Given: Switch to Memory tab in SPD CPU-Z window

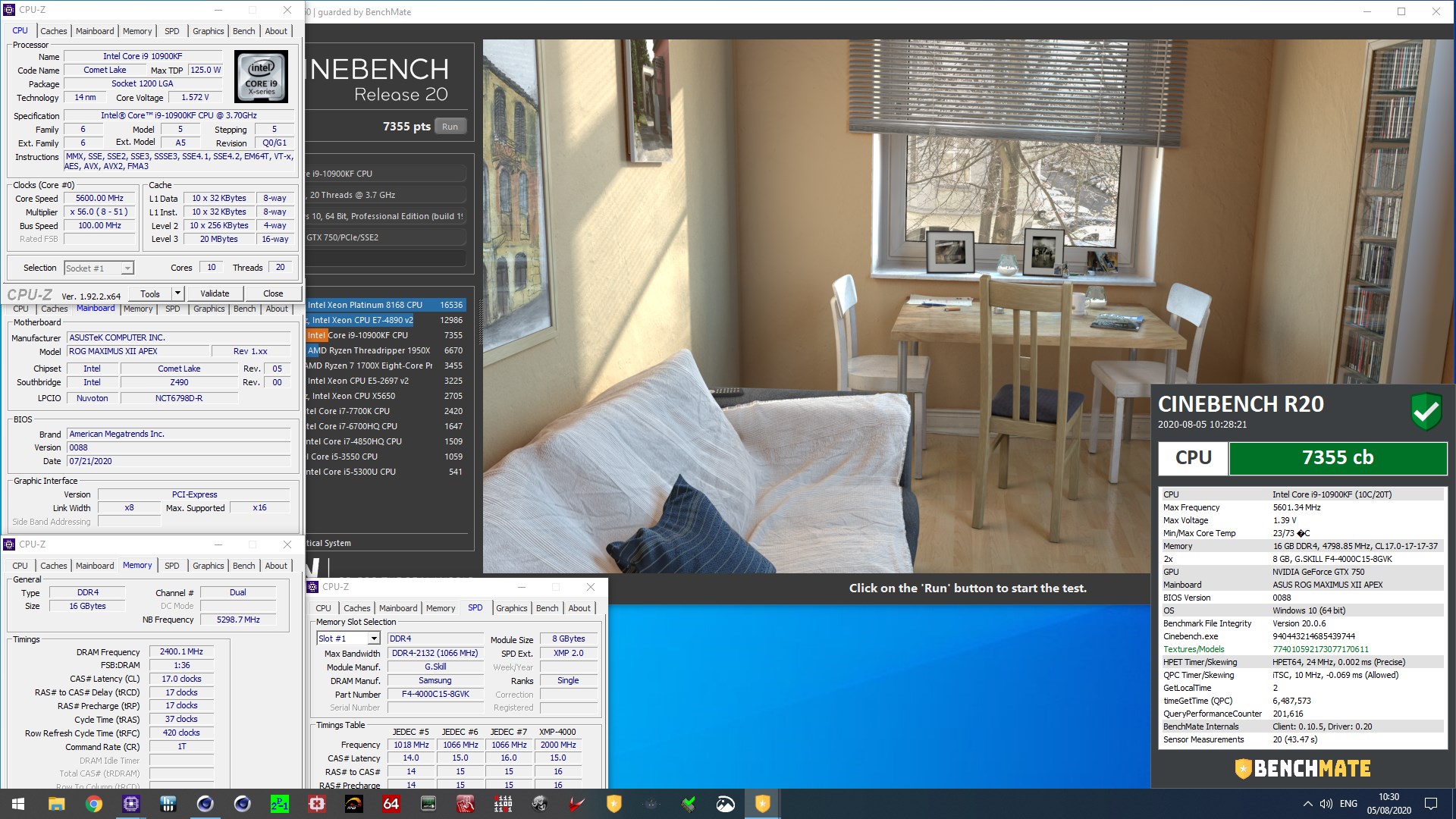Looking at the screenshot, I should (x=441, y=608).
